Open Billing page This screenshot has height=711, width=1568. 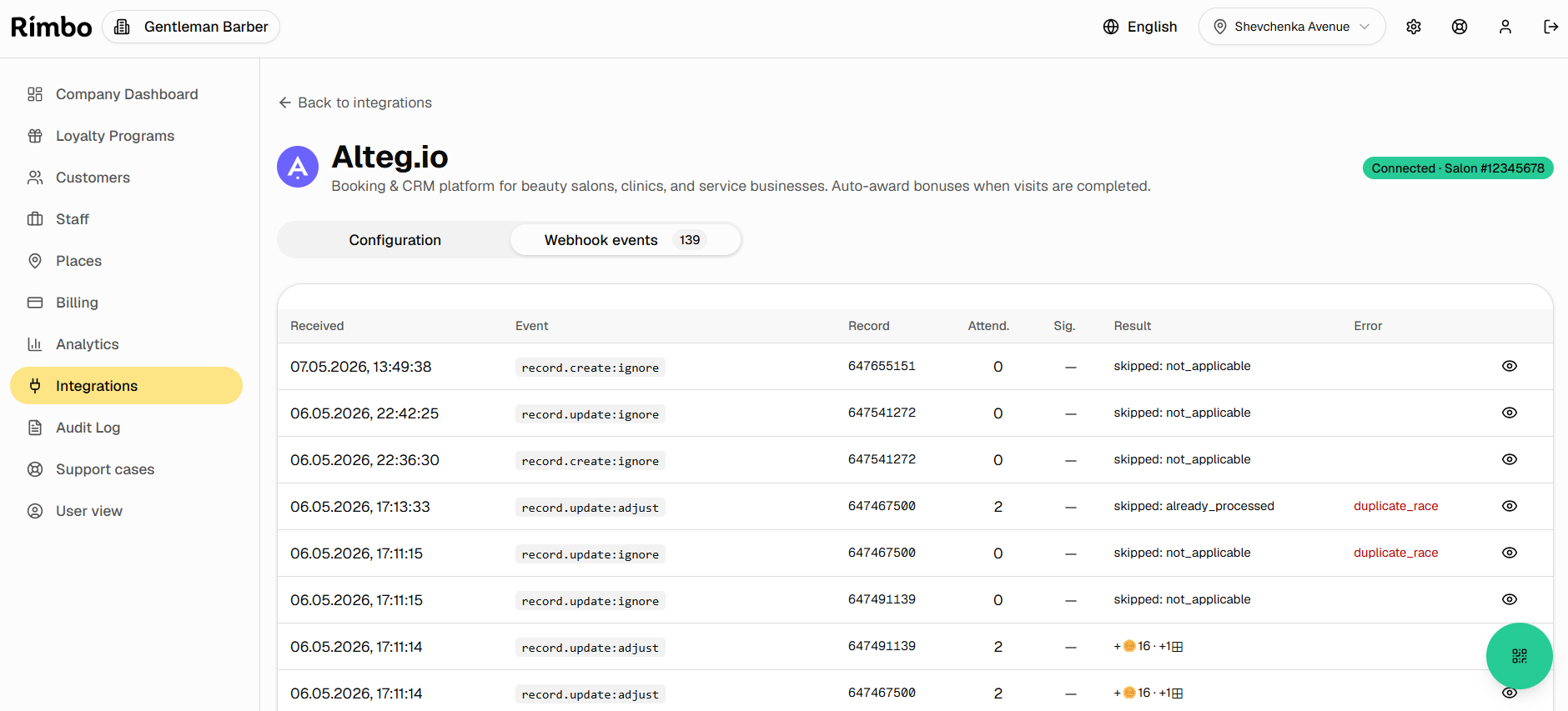(x=127, y=303)
